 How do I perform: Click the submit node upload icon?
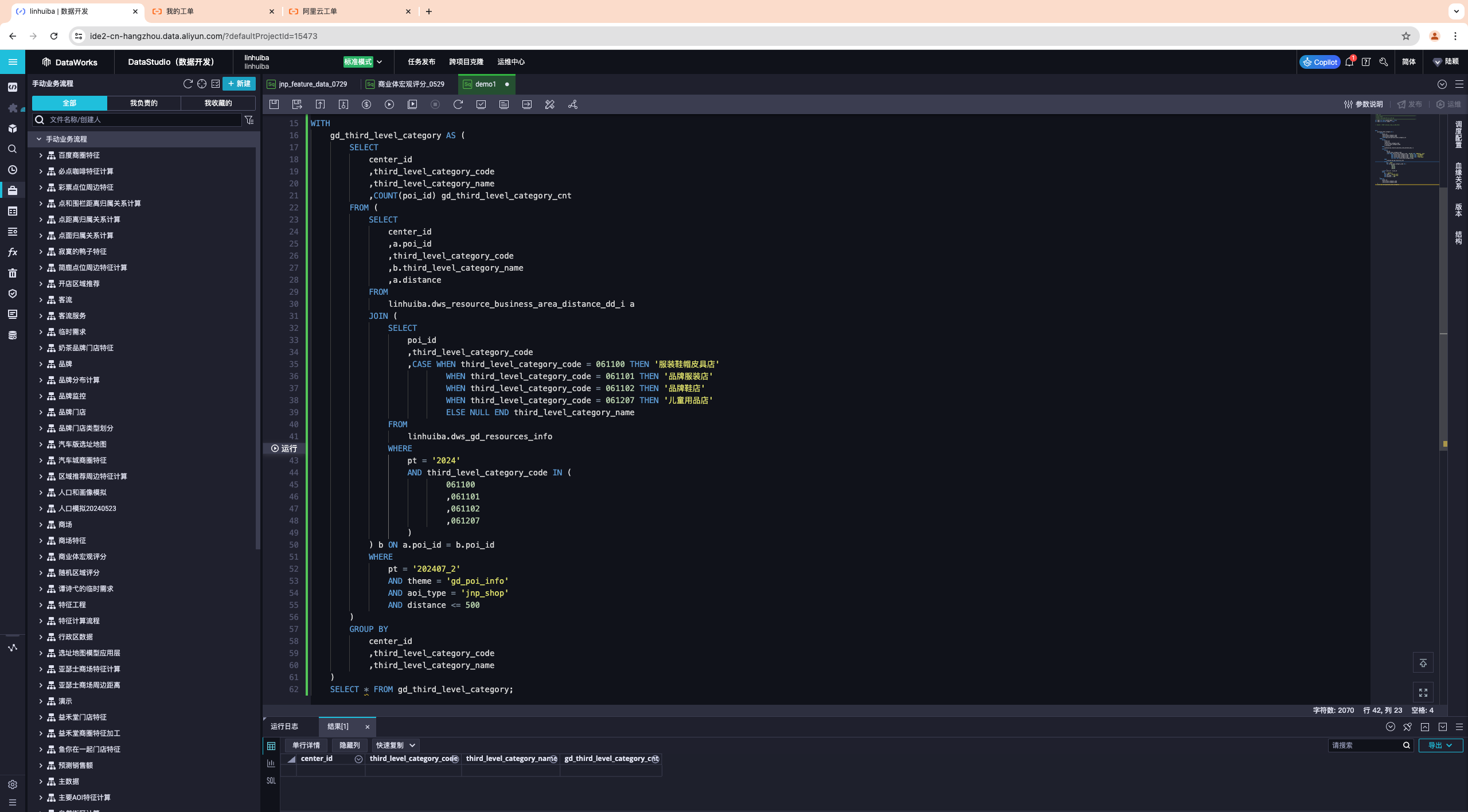(320, 104)
